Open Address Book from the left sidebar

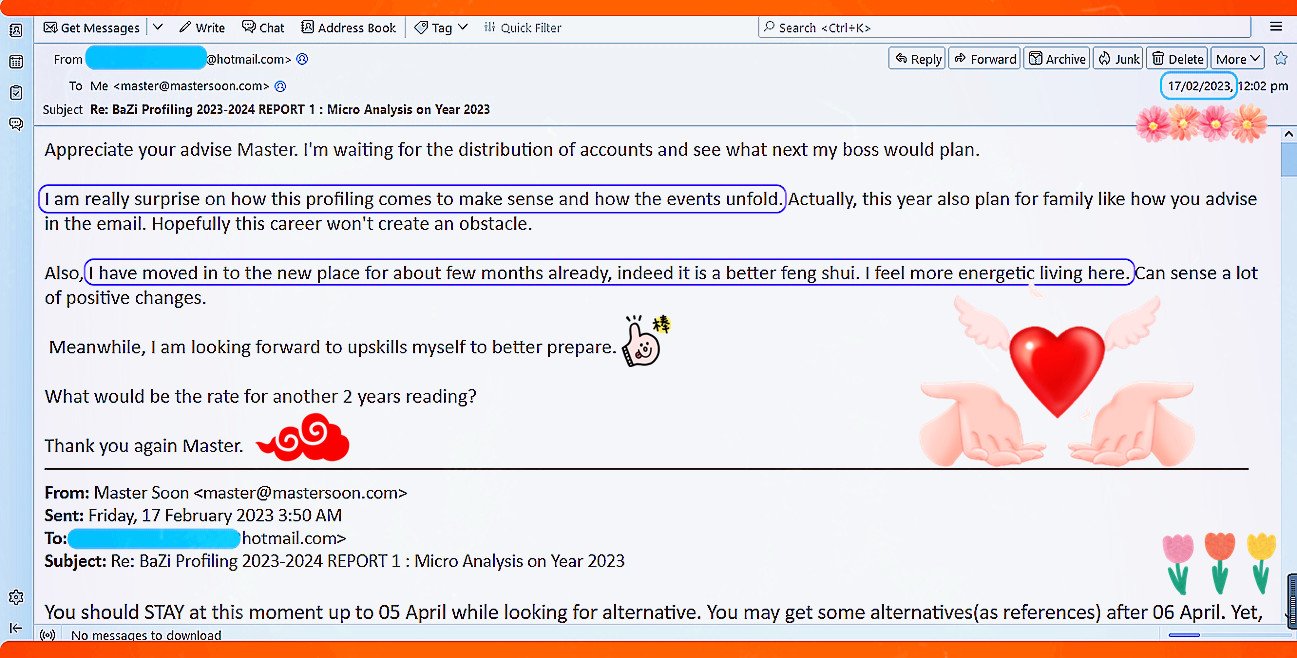pyautogui.click(x=15, y=30)
